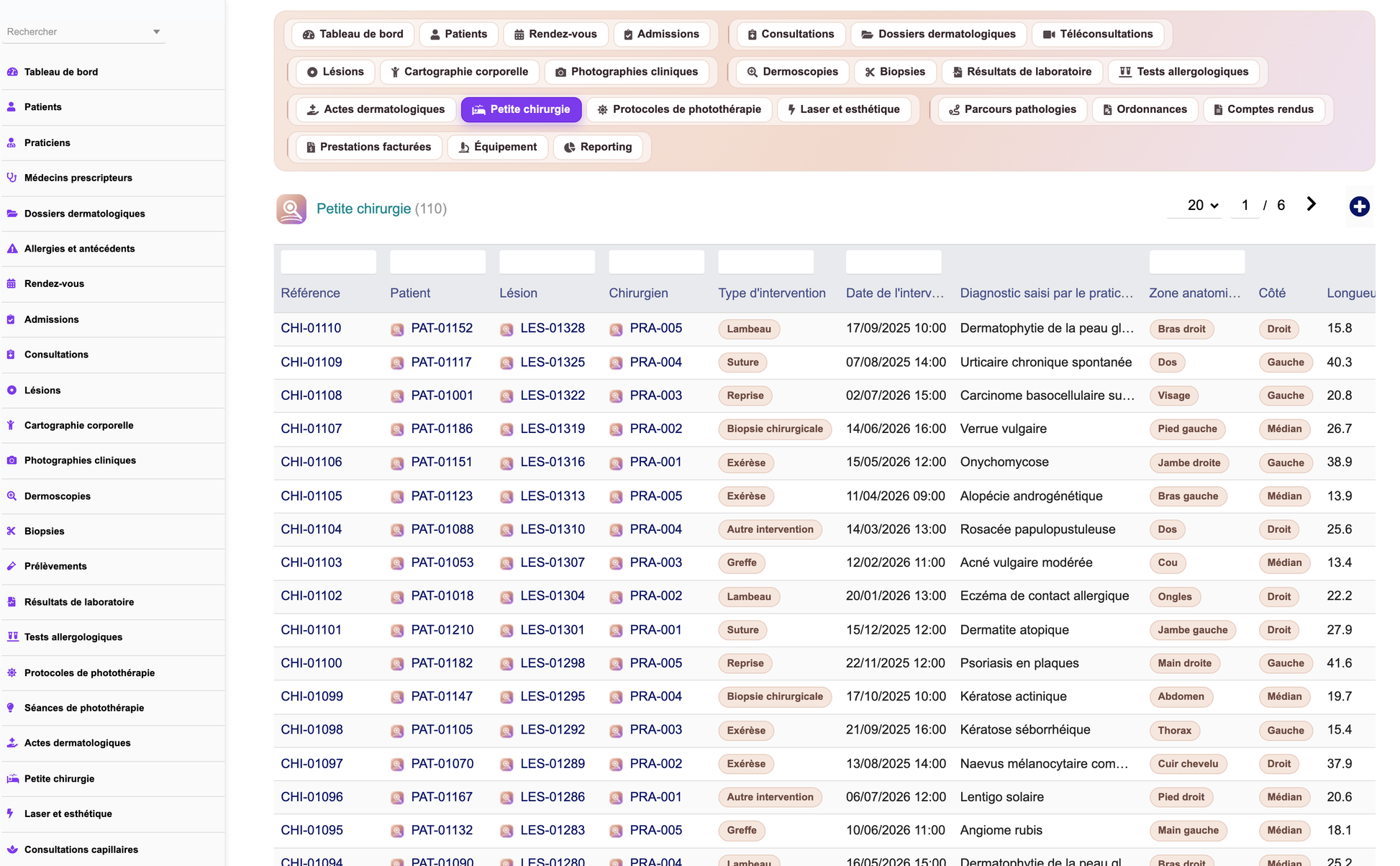Open patient link PAT-01210
Screen dimensions: 1400x866
pos(442,630)
